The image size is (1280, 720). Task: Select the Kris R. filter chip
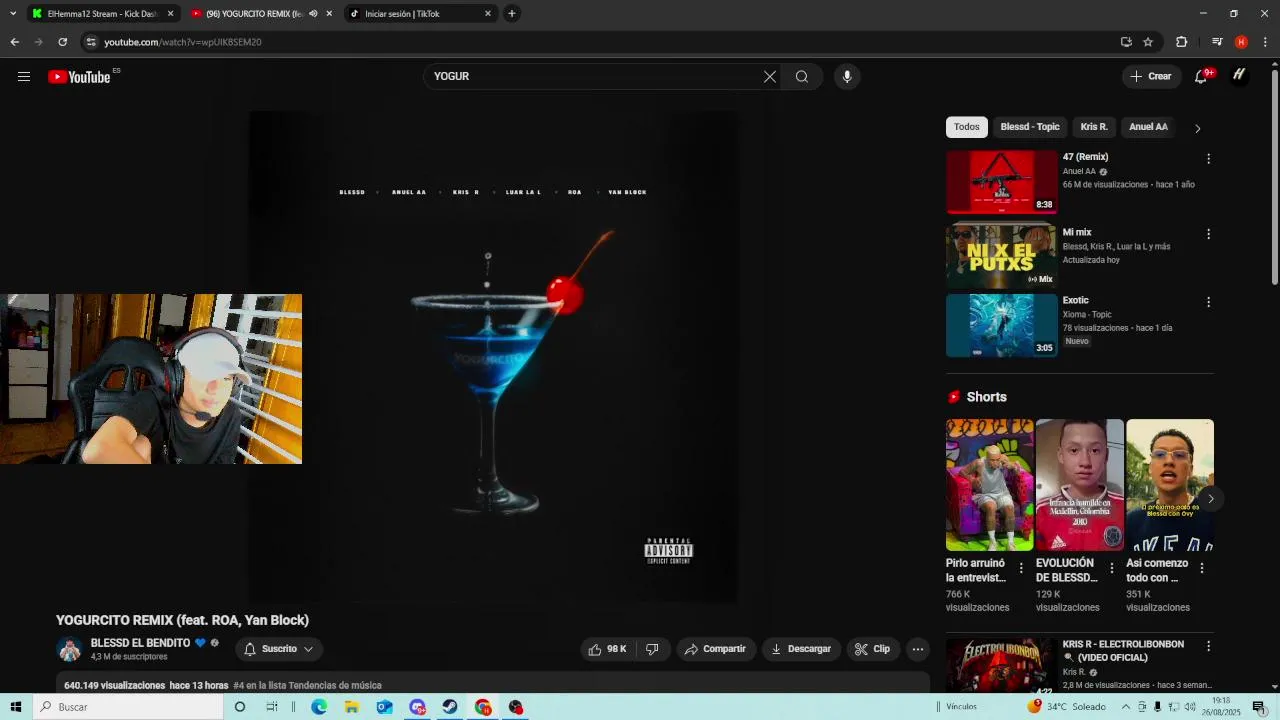[1094, 127]
